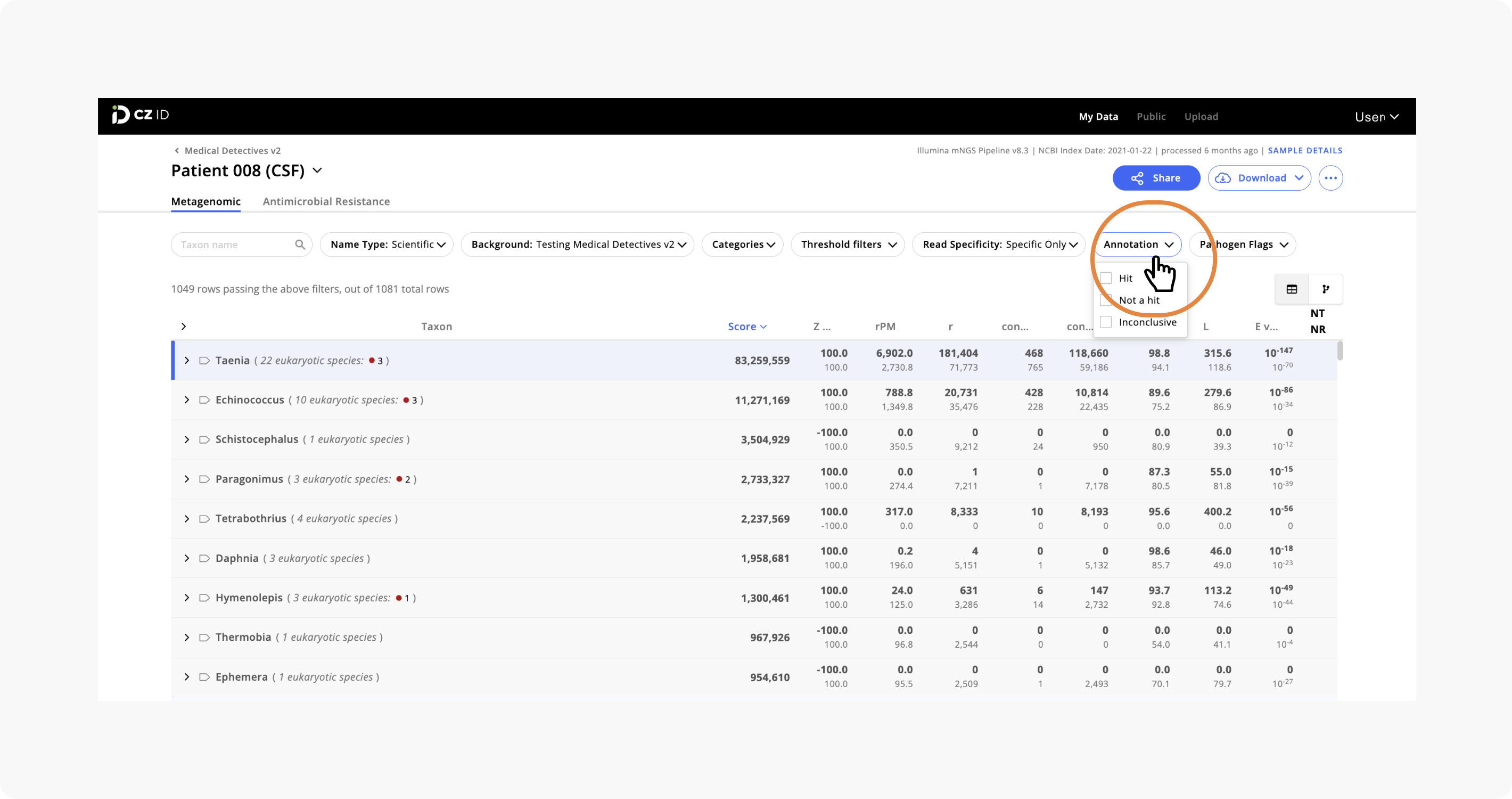Check the Inconclusive annotation checkbox

(1106, 322)
